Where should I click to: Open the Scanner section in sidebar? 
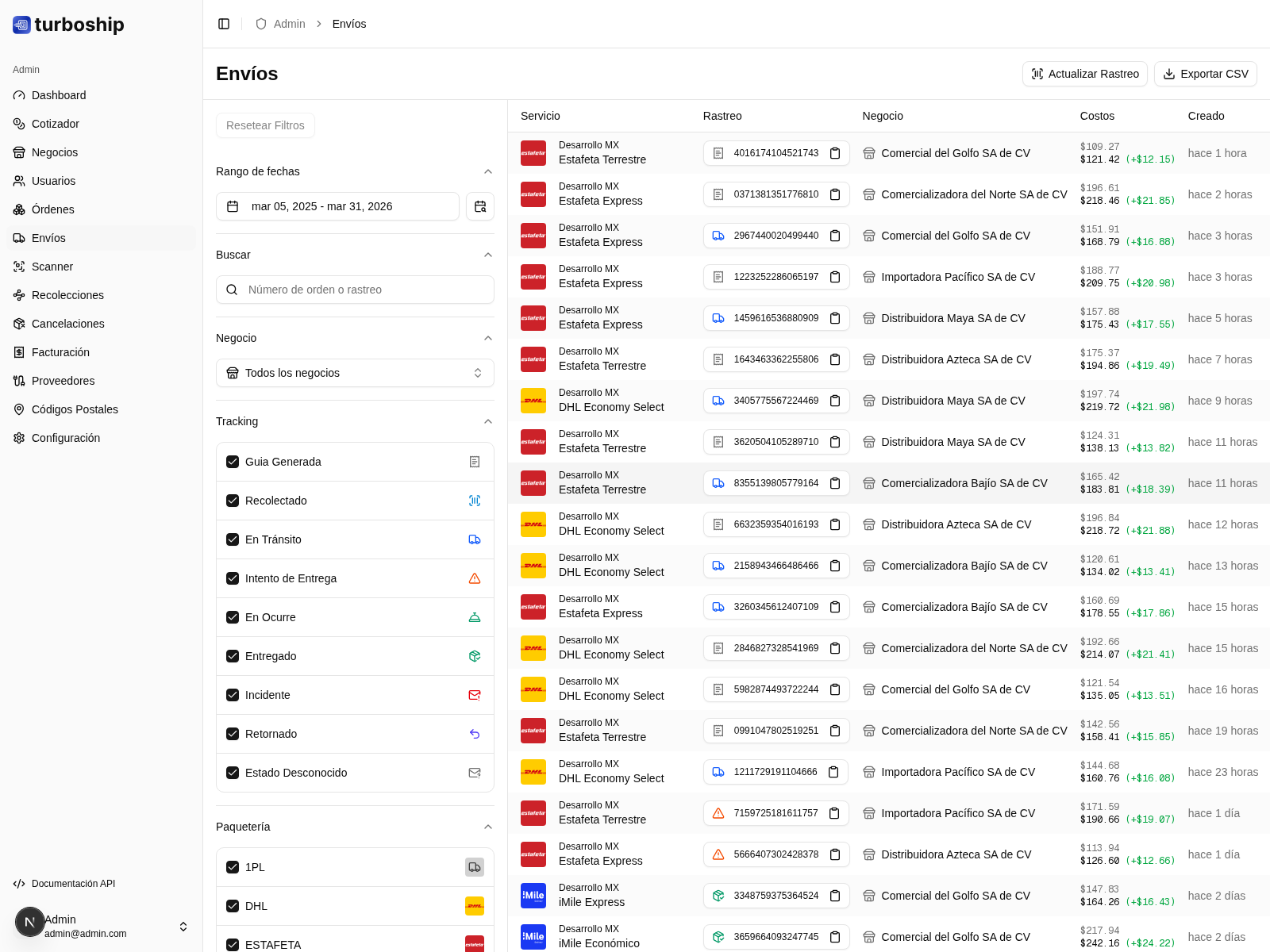52,267
